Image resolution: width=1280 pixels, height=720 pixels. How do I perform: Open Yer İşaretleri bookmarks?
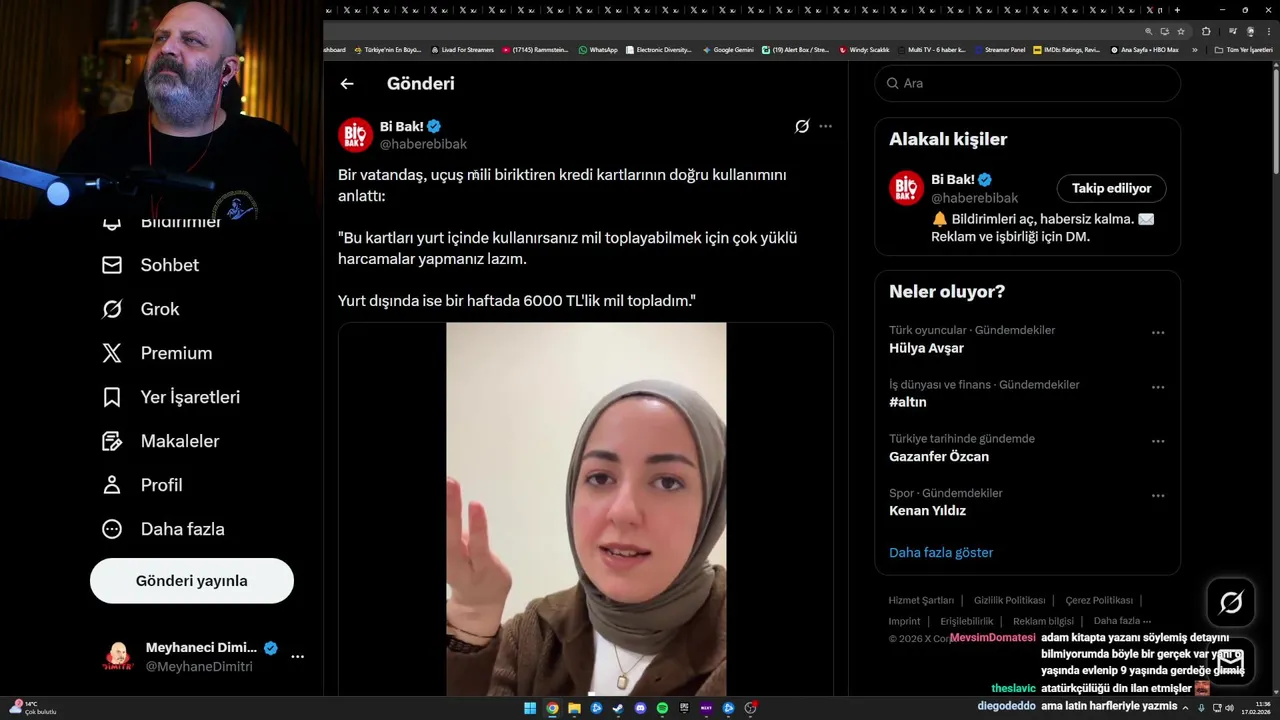pyautogui.click(x=171, y=397)
